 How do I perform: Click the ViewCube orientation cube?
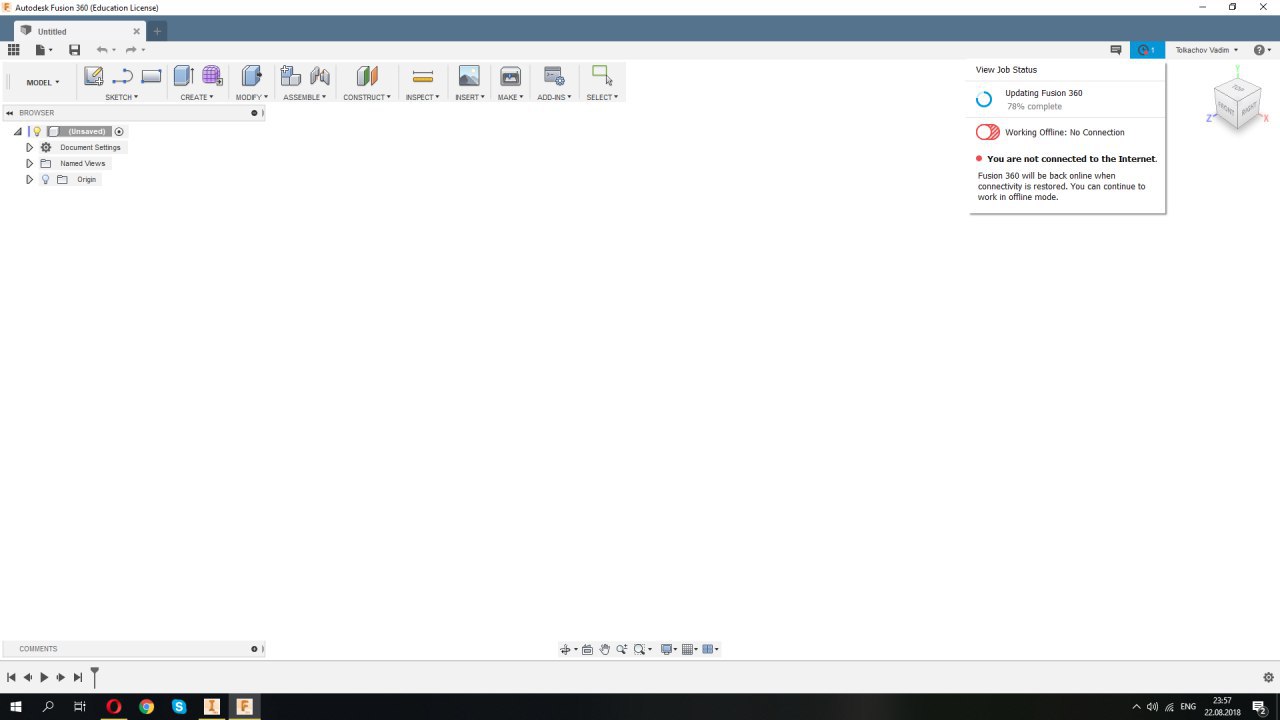[1236, 102]
